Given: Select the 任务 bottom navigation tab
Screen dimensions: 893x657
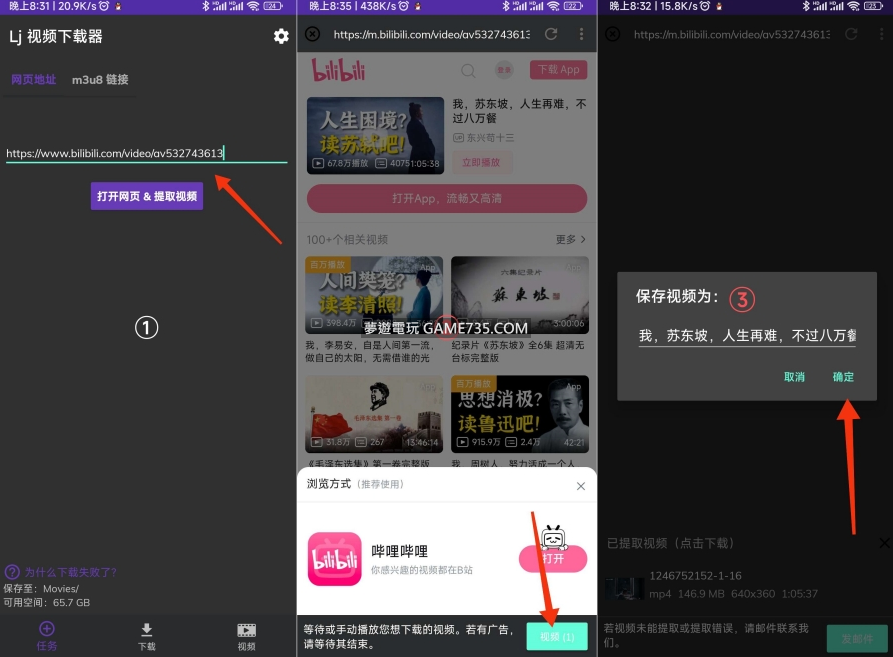Looking at the screenshot, I should pos(47,636).
